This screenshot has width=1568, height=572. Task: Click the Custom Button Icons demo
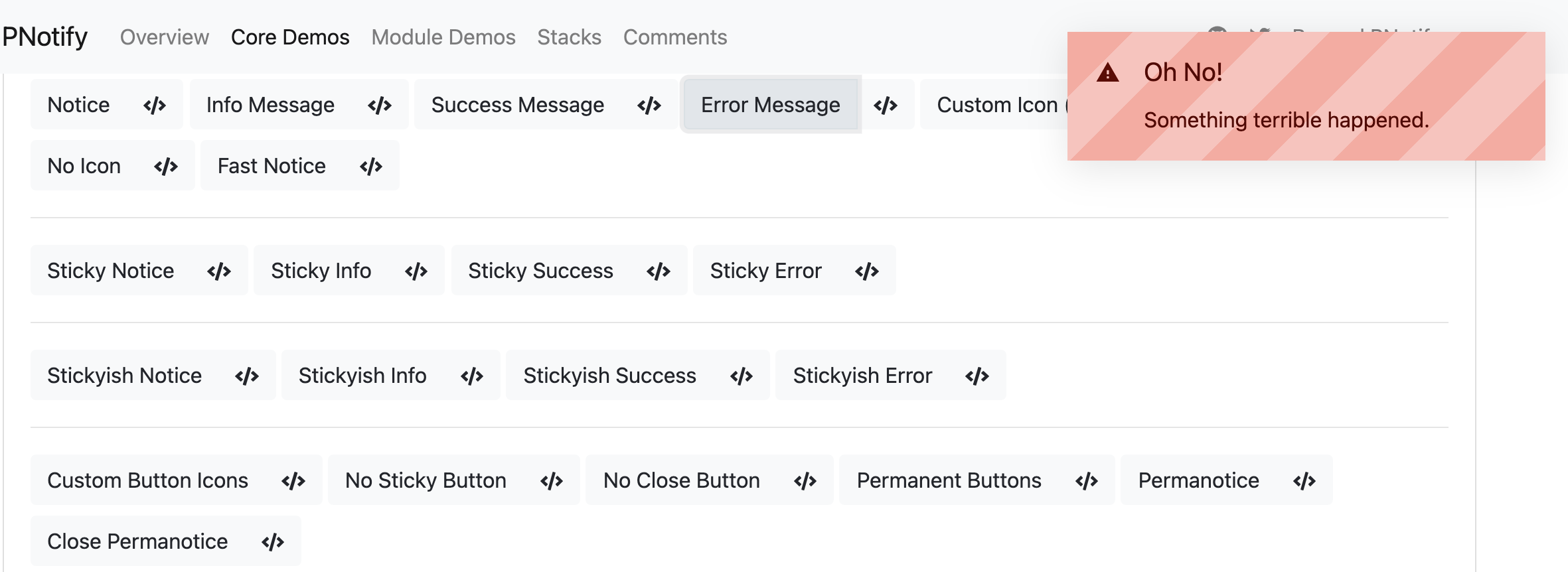[x=148, y=480]
